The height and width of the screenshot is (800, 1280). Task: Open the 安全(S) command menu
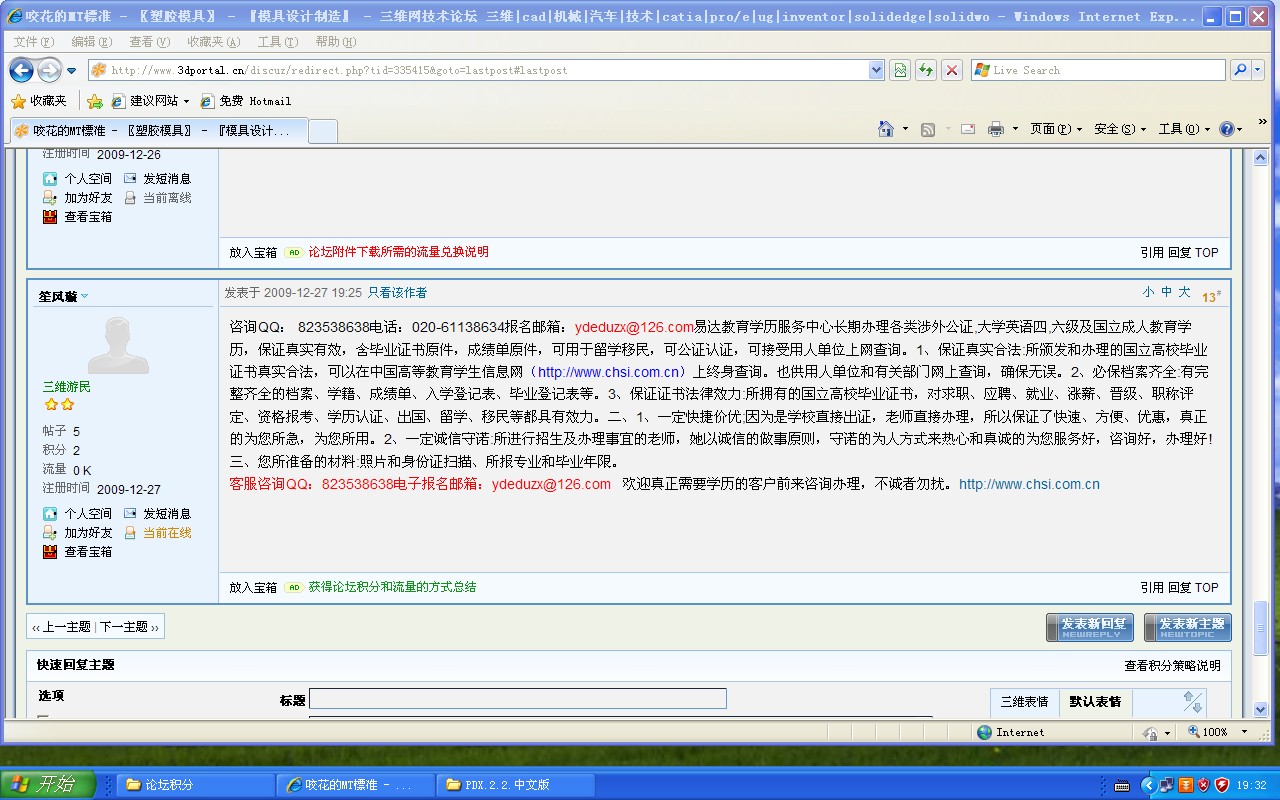click(1120, 129)
